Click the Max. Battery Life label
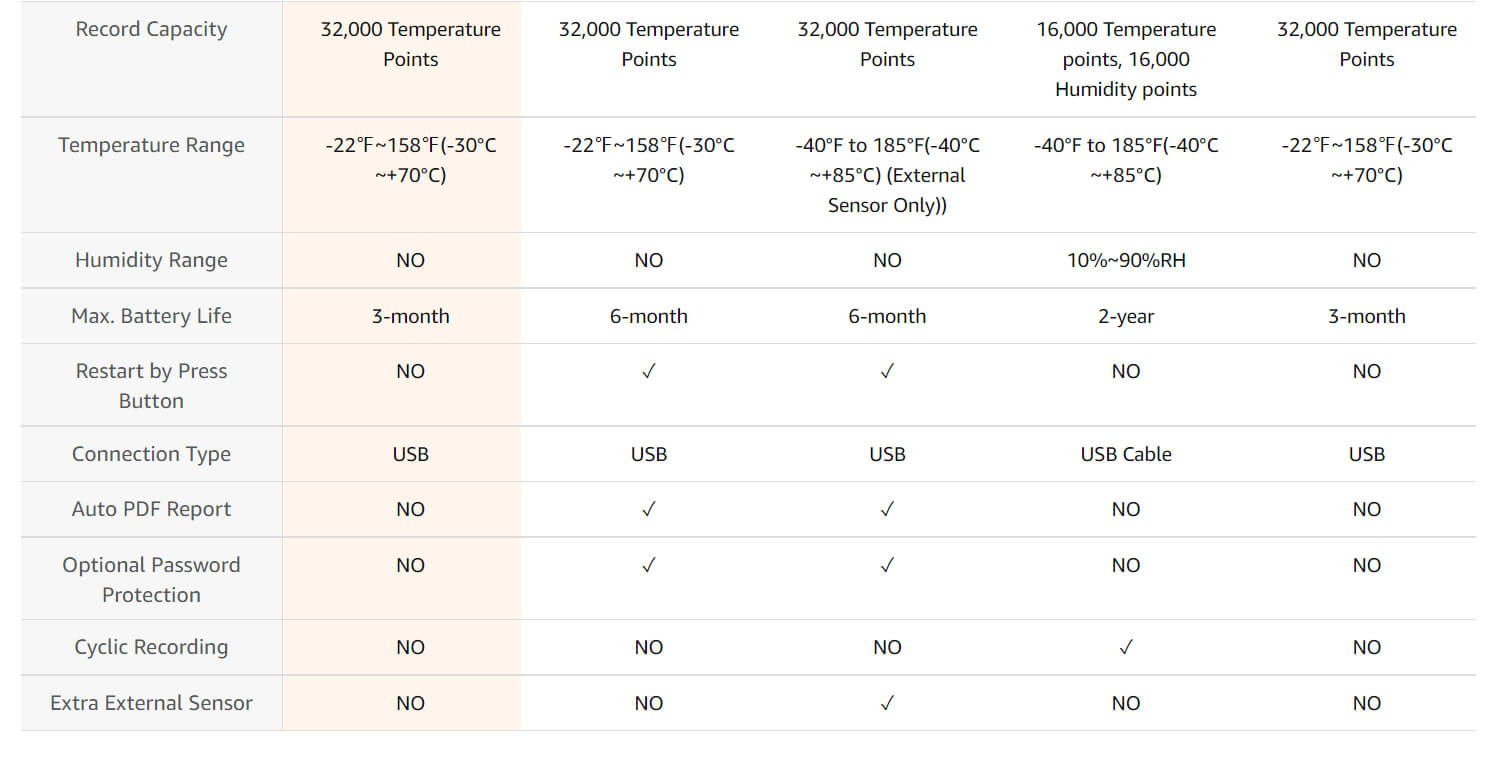The image size is (1492, 768). click(x=151, y=316)
